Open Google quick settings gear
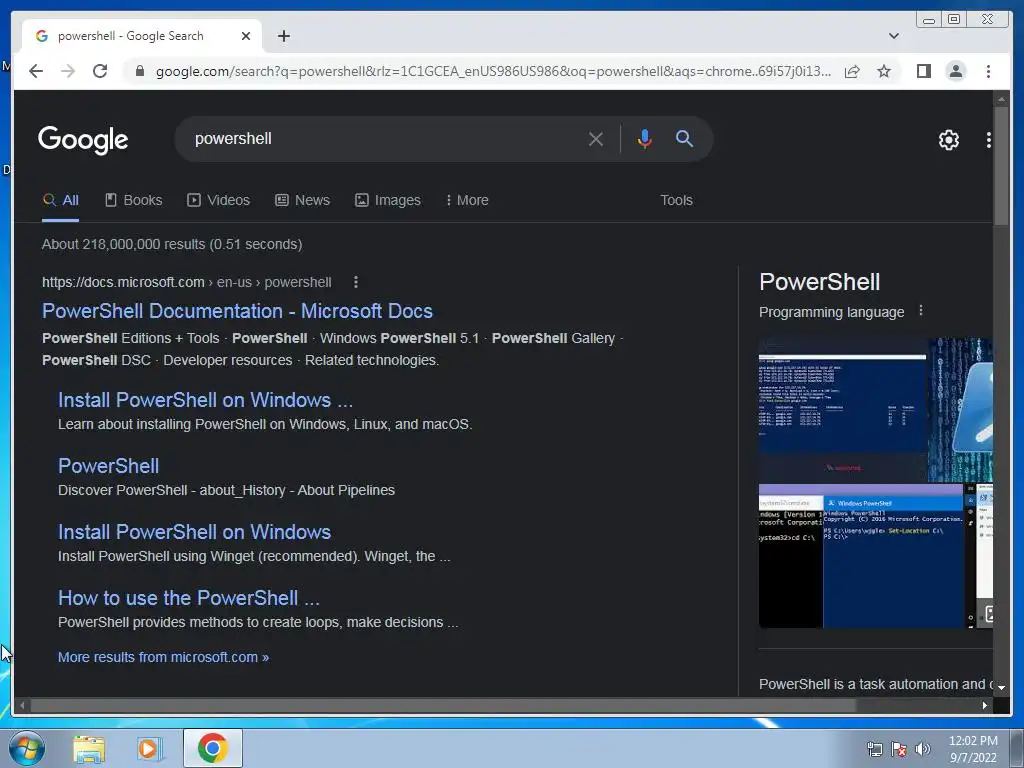This screenshot has height=768, width=1024. pyautogui.click(x=948, y=140)
